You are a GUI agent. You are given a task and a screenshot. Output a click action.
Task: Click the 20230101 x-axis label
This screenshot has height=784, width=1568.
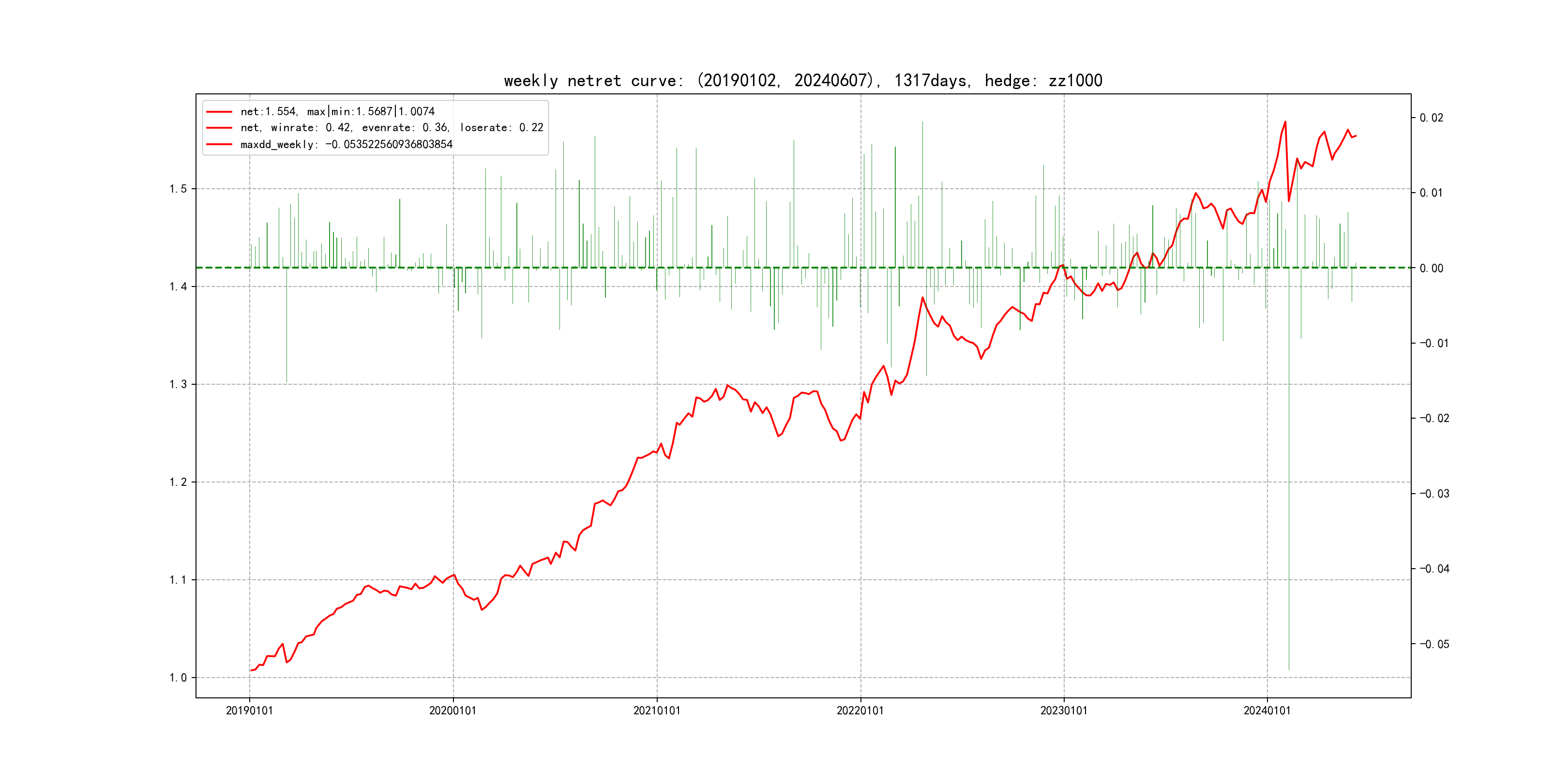pos(1063,710)
